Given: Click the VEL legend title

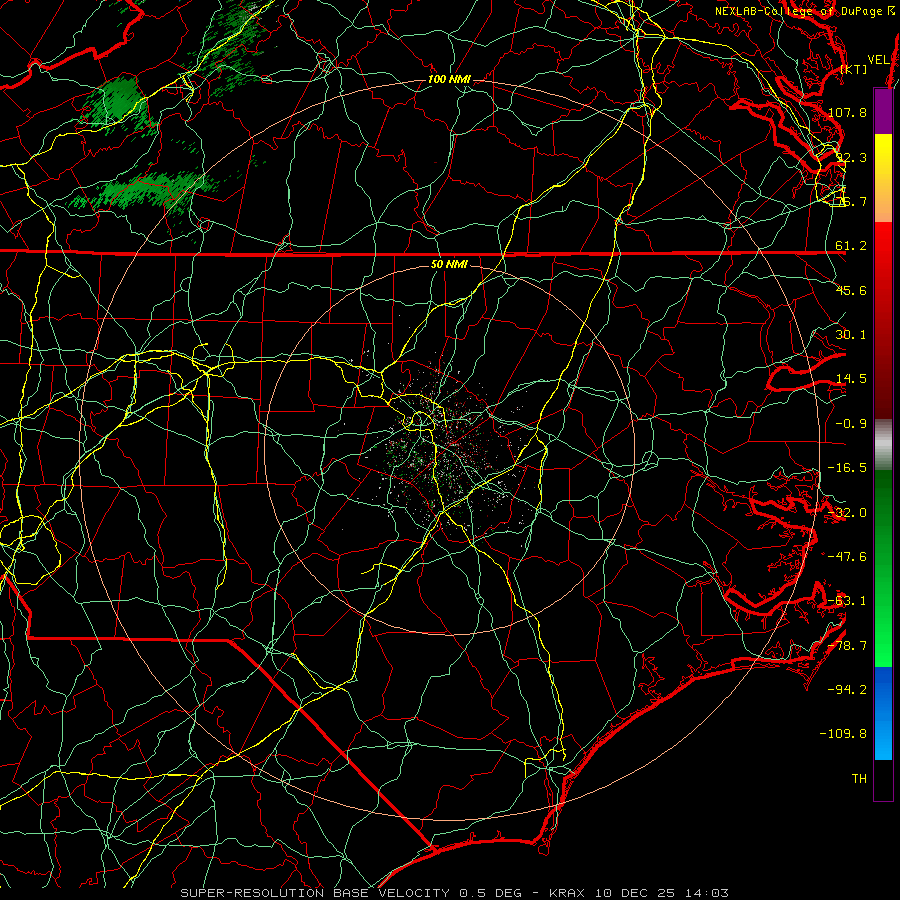Looking at the screenshot, I should coord(878,59).
